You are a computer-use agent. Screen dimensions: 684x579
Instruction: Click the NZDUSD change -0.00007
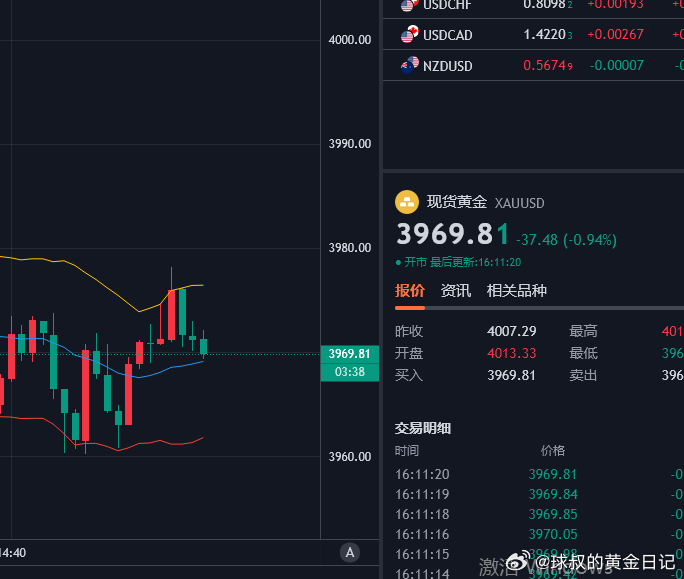[x=616, y=65]
